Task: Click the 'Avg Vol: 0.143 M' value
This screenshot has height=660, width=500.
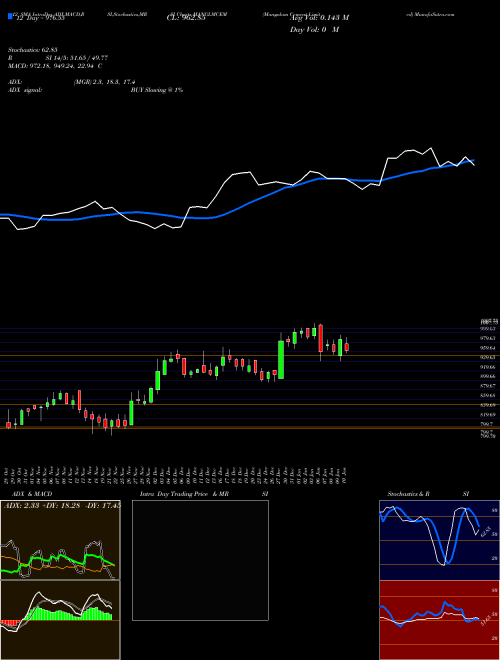Action: tap(320, 18)
